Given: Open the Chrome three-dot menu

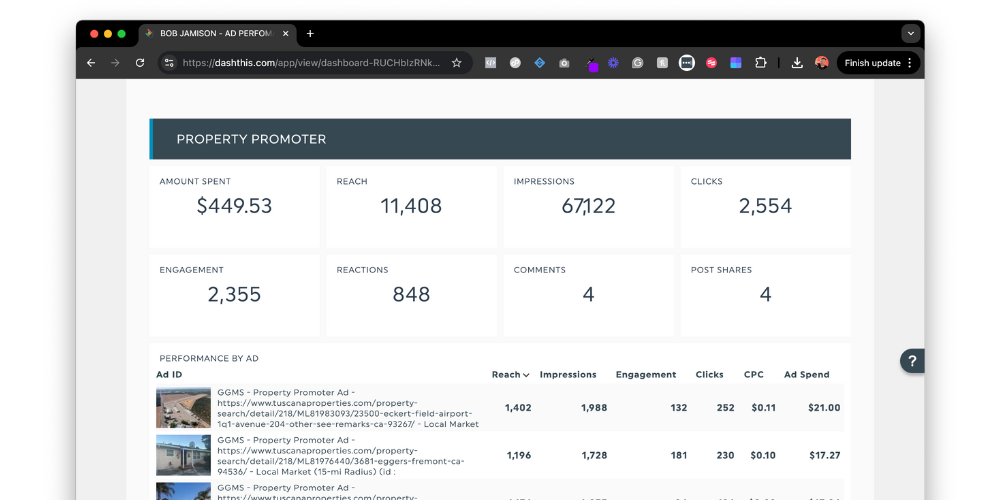Looking at the screenshot, I should point(909,63).
